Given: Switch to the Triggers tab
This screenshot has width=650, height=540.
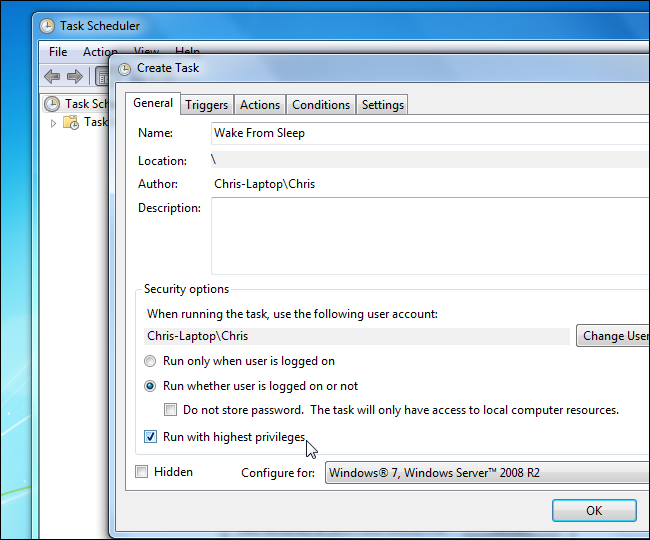Looking at the screenshot, I should [206, 105].
